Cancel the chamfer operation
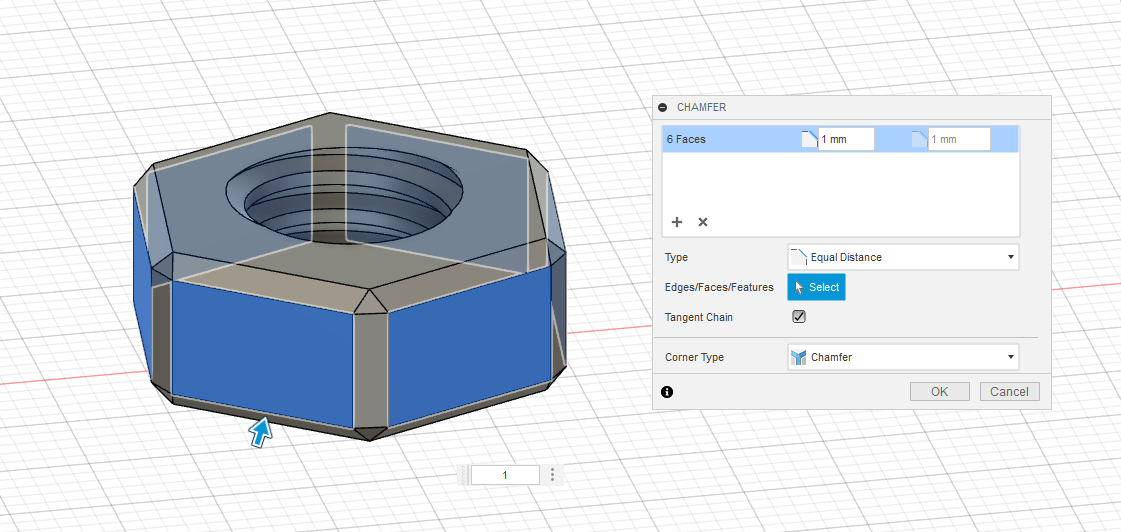Viewport: 1121px width, 532px height. [1010, 391]
